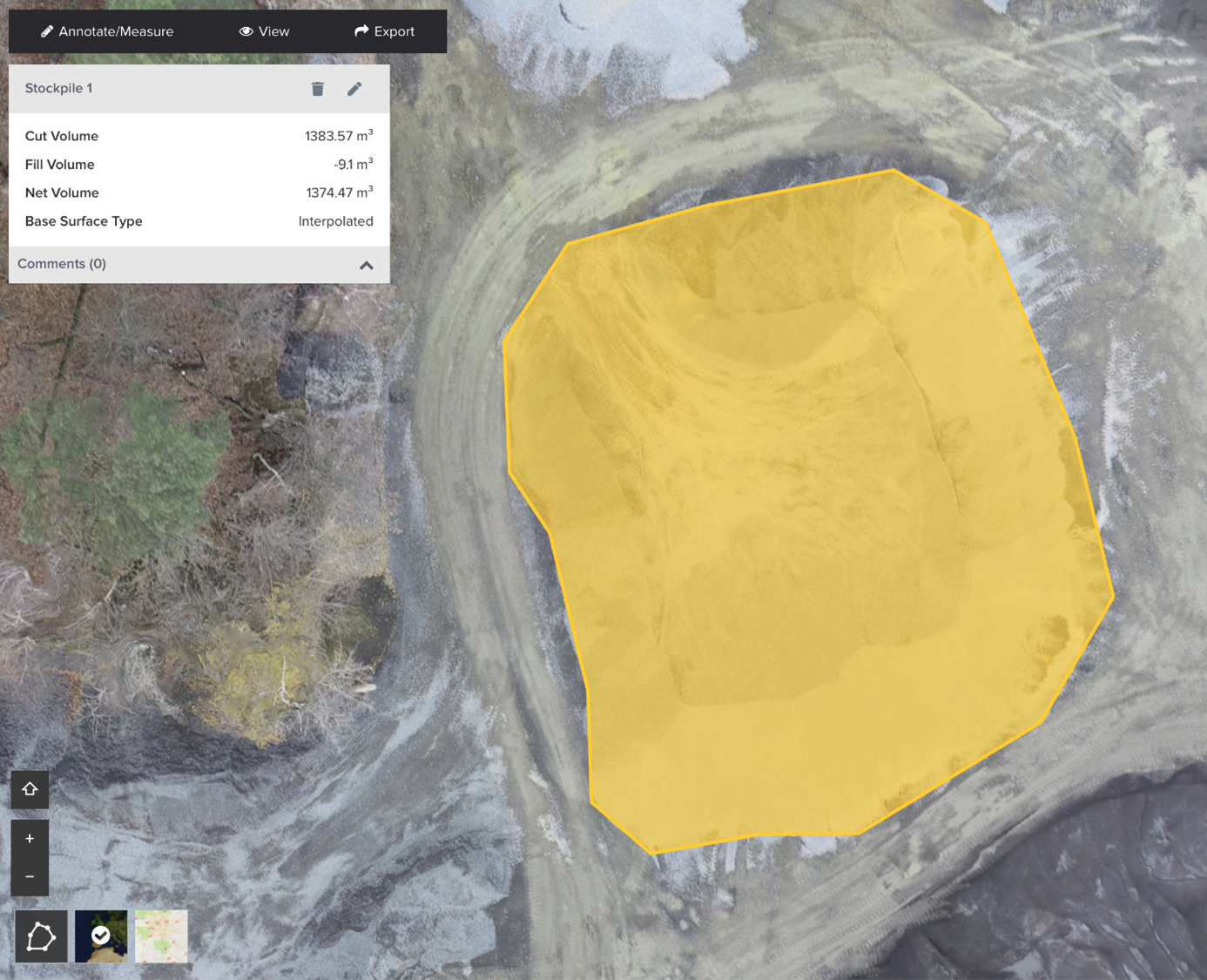This screenshot has width=1207, height=980.
Task: Click the Cut Volume value 1383.57 m³
Action: 338,136
